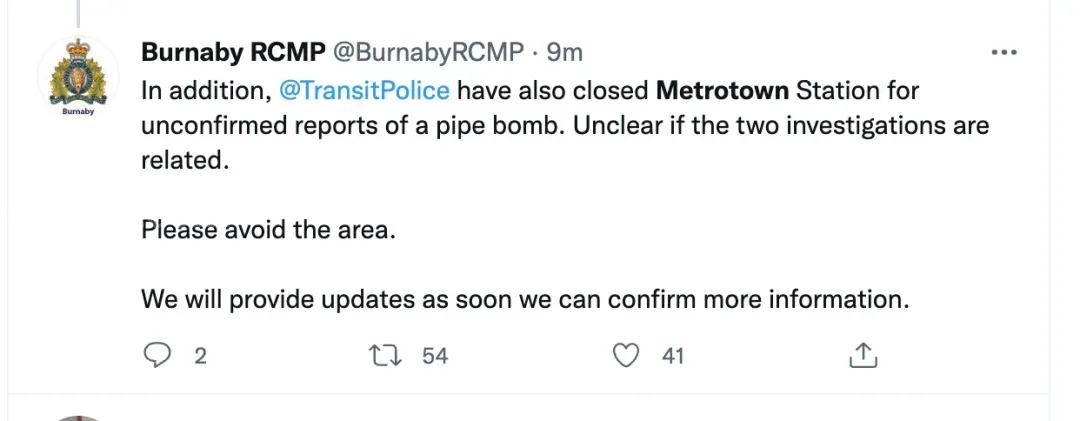The height and width of the screenshot is (421, 1080).
Task: Click the partial avatar of the next tweet
Action: (77, 417)
